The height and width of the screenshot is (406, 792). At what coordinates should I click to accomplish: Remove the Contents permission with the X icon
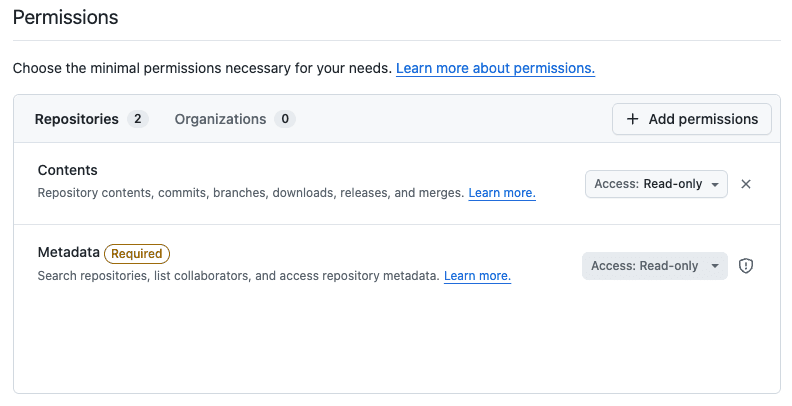[x=746, y=184]
